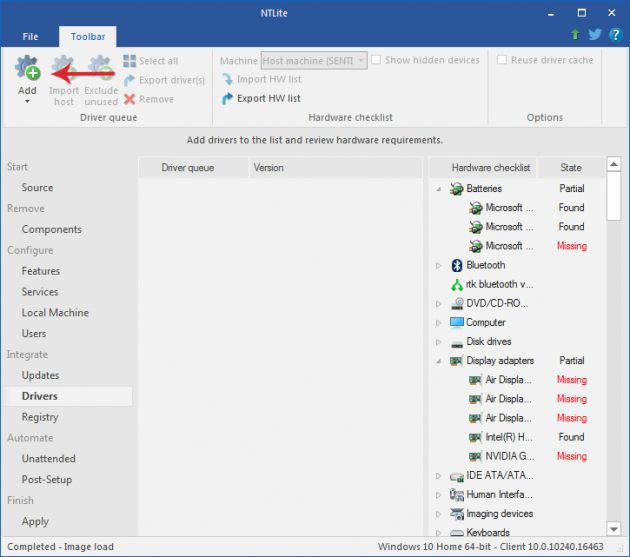Open the Twitter bird icon
Viewport: 630px width, 557px height.
595,35
